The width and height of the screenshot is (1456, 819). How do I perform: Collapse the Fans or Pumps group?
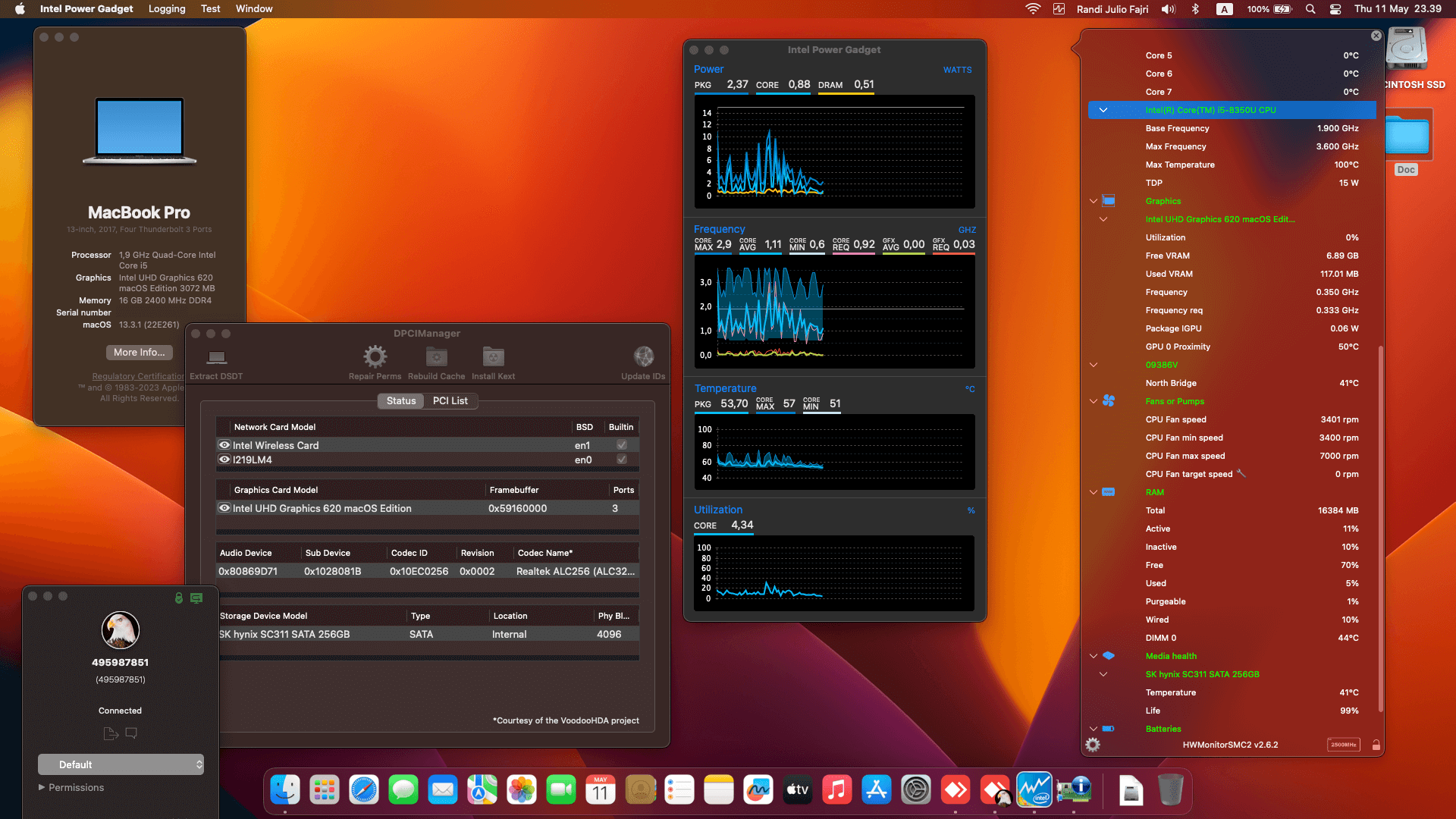tap(1094, 401)
